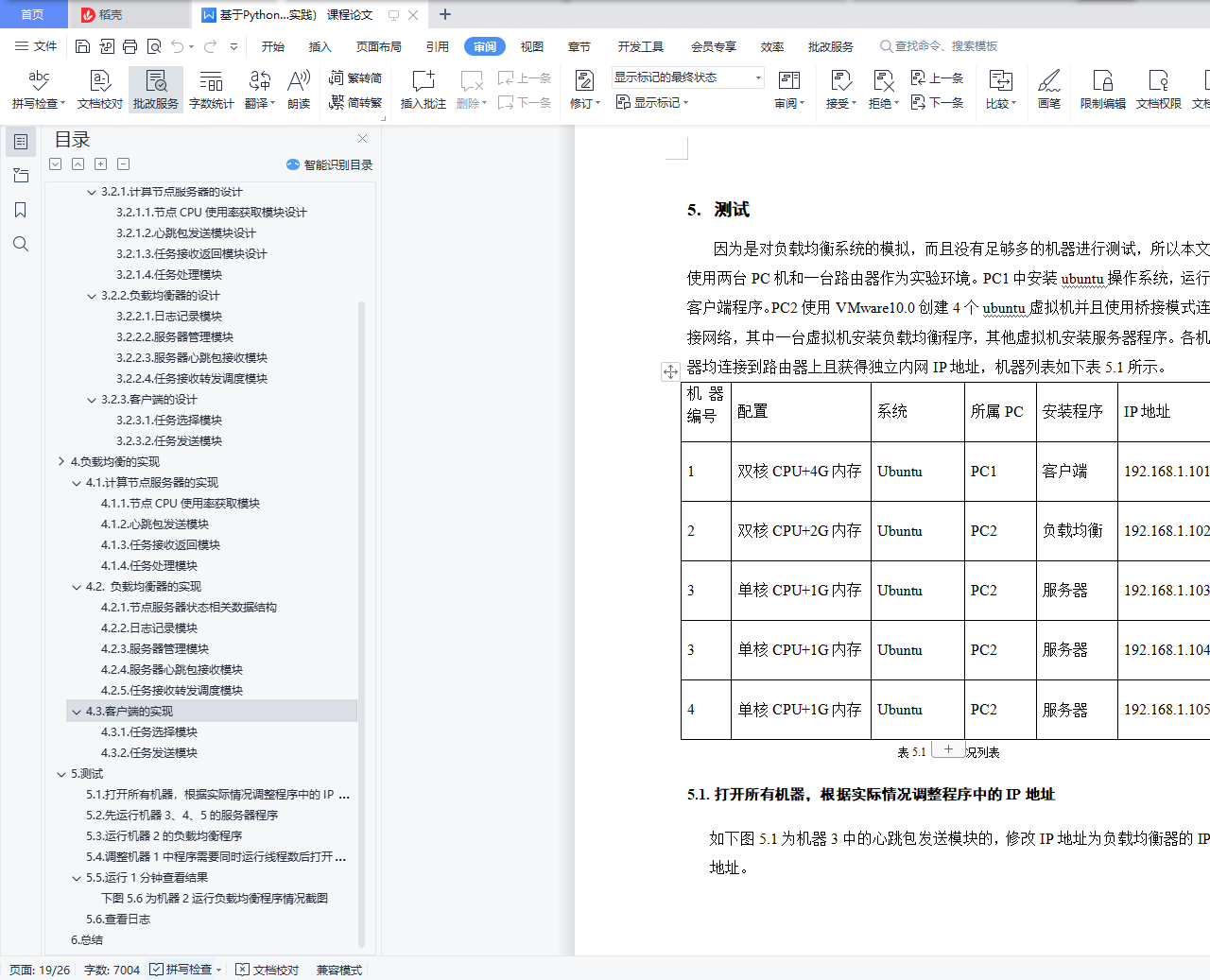
Task: Click the 拒绝 reject change icon
Action: (x=883, y=81)
